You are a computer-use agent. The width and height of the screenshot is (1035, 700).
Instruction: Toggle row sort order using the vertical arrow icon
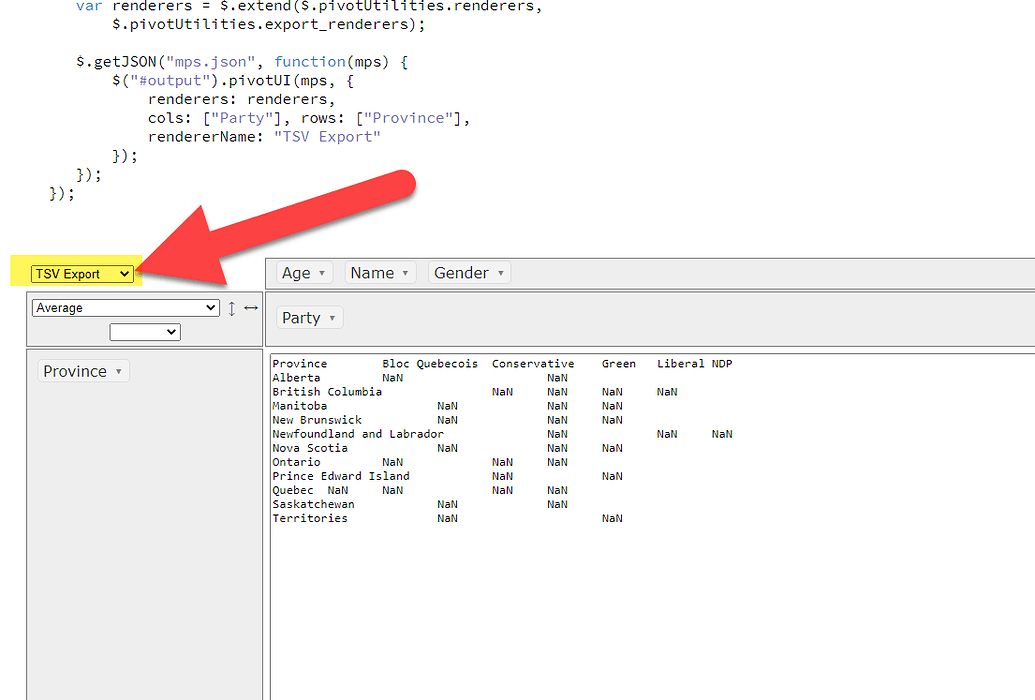pyautogui.click(x=231, y=307)
